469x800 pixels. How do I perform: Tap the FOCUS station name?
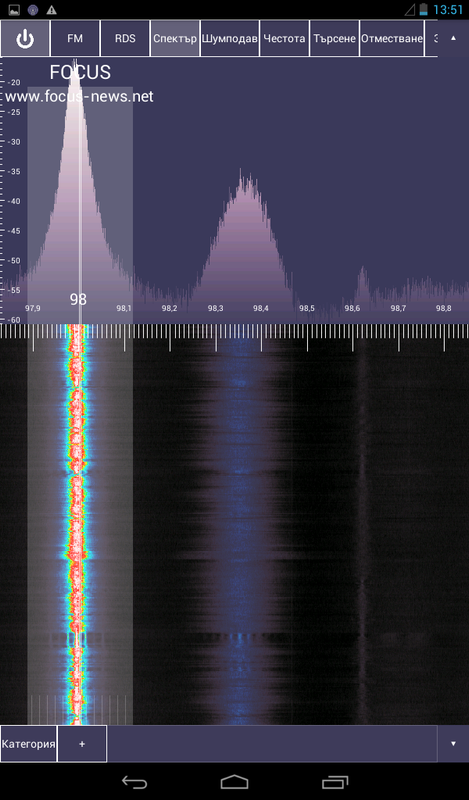[x=80, y=73]
